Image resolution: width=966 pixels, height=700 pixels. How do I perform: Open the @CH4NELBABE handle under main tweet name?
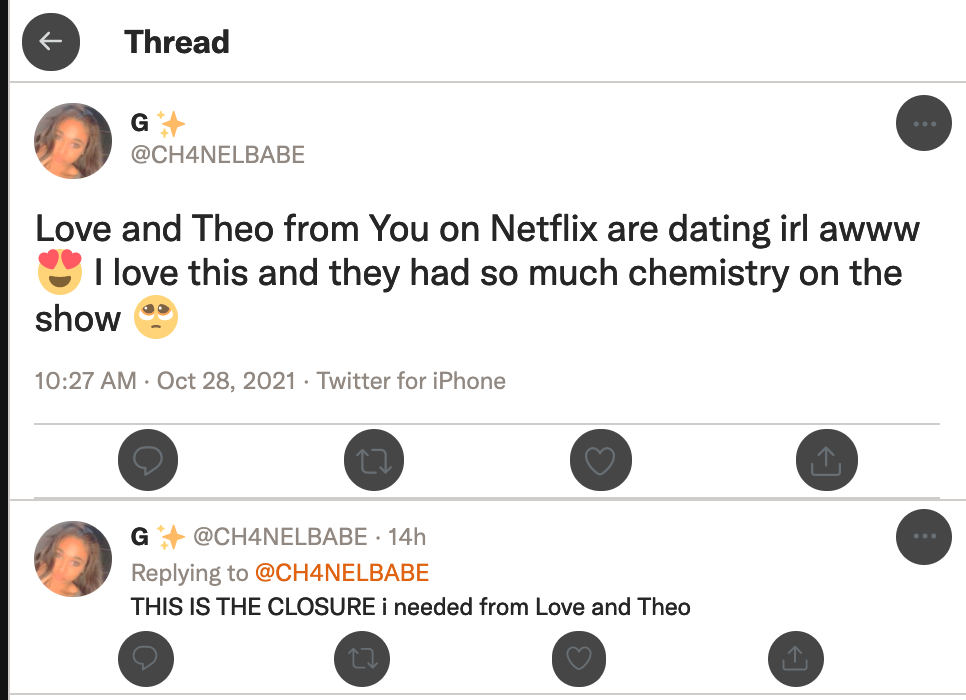coord(218,155)
